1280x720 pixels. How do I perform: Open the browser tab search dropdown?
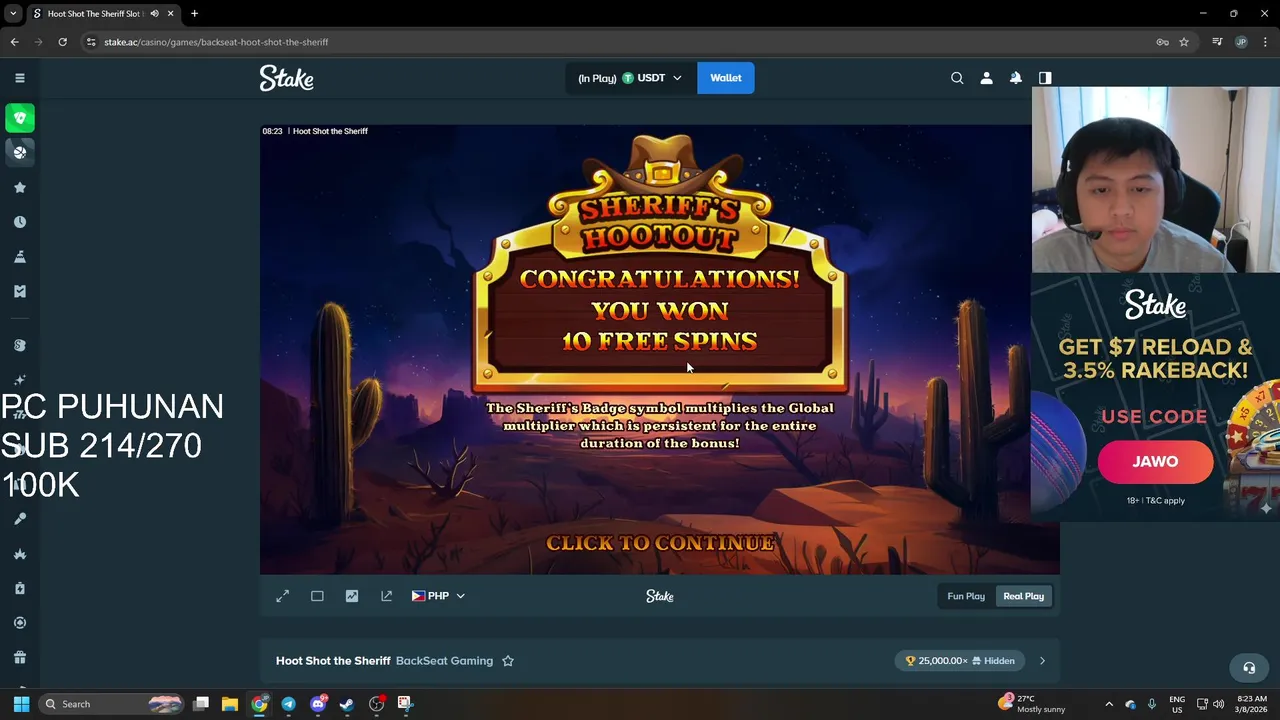point(13,14)
